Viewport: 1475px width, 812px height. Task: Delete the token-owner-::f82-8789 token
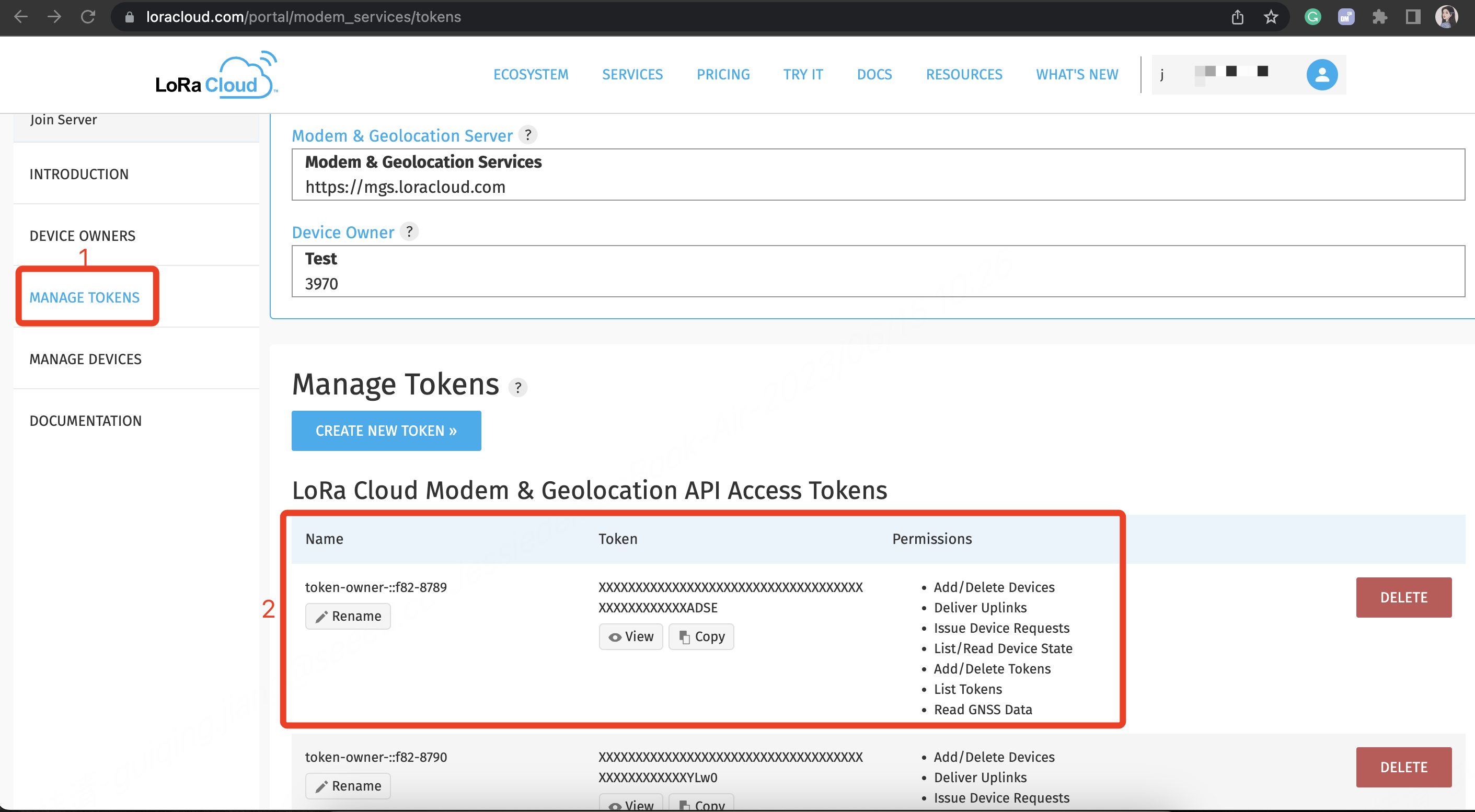[x=1403, y=597]
